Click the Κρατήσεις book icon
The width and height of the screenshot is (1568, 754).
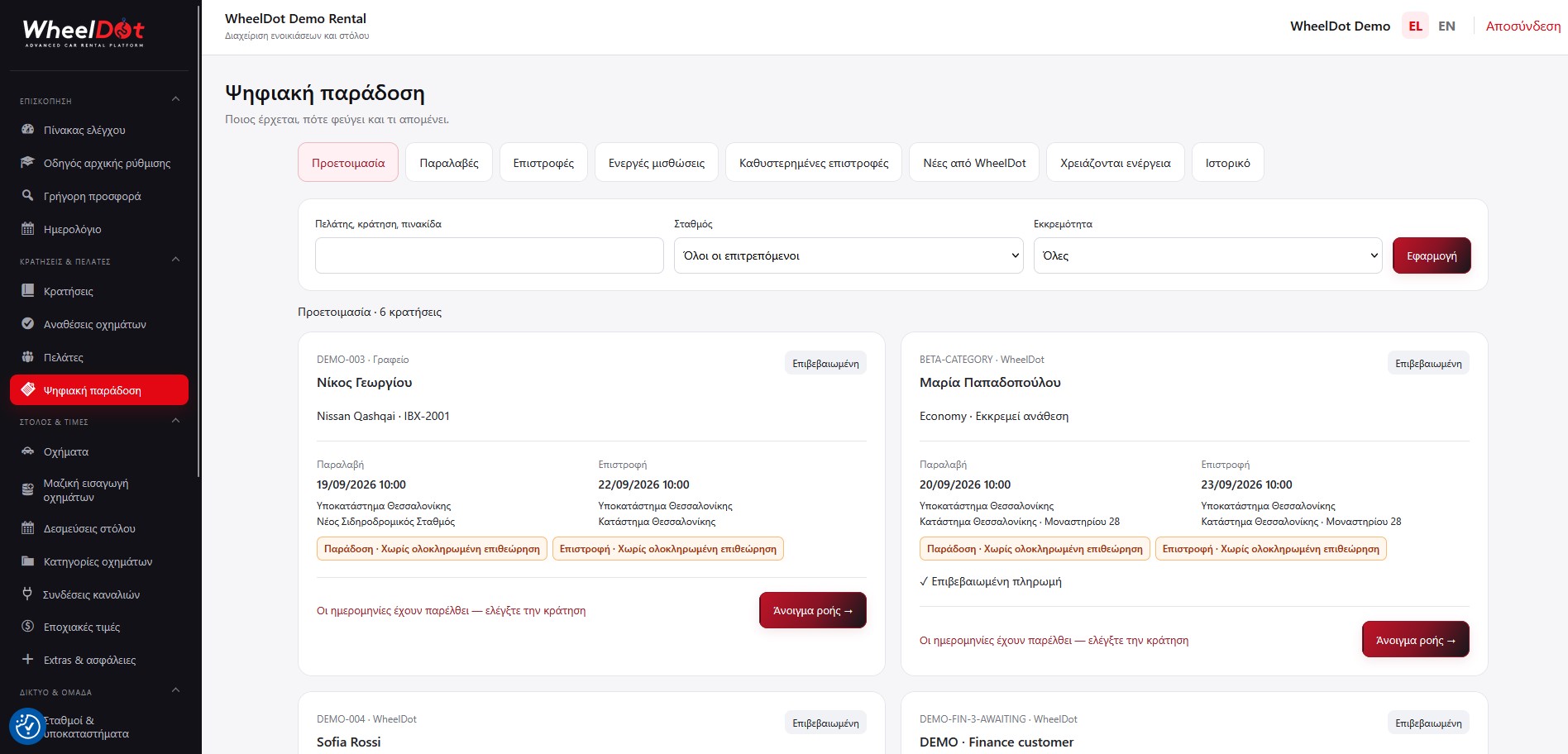pos(27,291)
